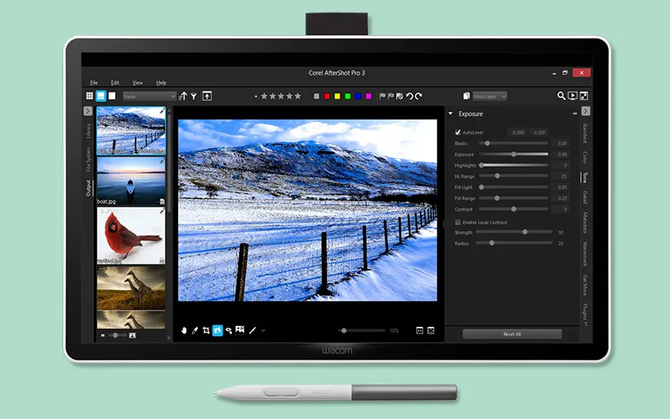Toggle the AutoLevel checkbox
This screenshot has width=670, height=419.
[x=458, y=132]
